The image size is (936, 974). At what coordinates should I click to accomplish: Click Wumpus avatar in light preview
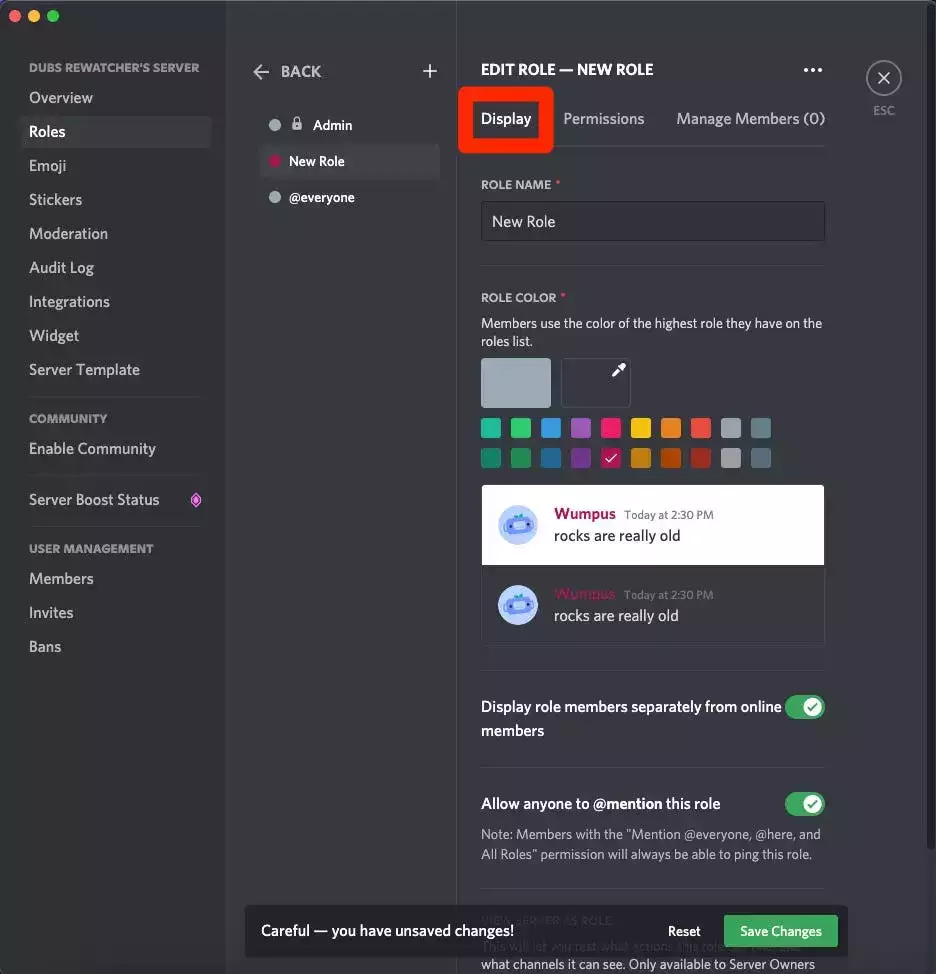pyautogui.click(x=518, y=525)
